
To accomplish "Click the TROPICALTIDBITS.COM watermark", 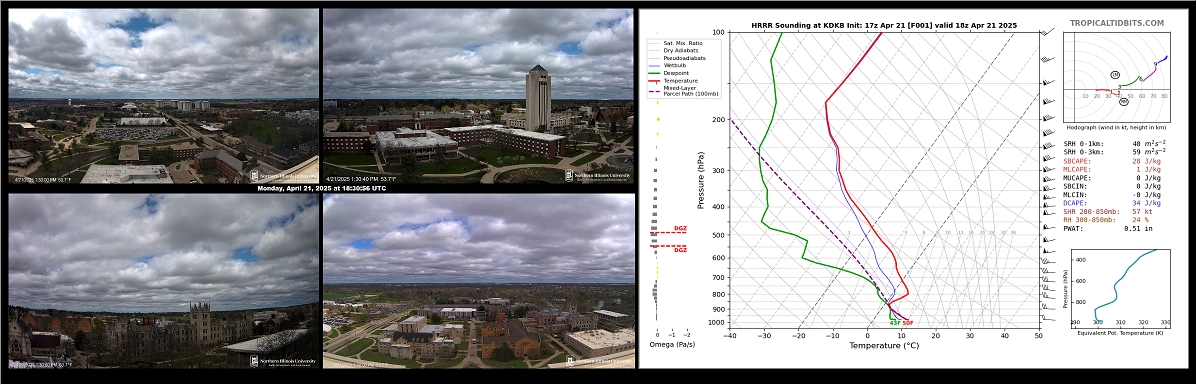I will [1117, 24].
